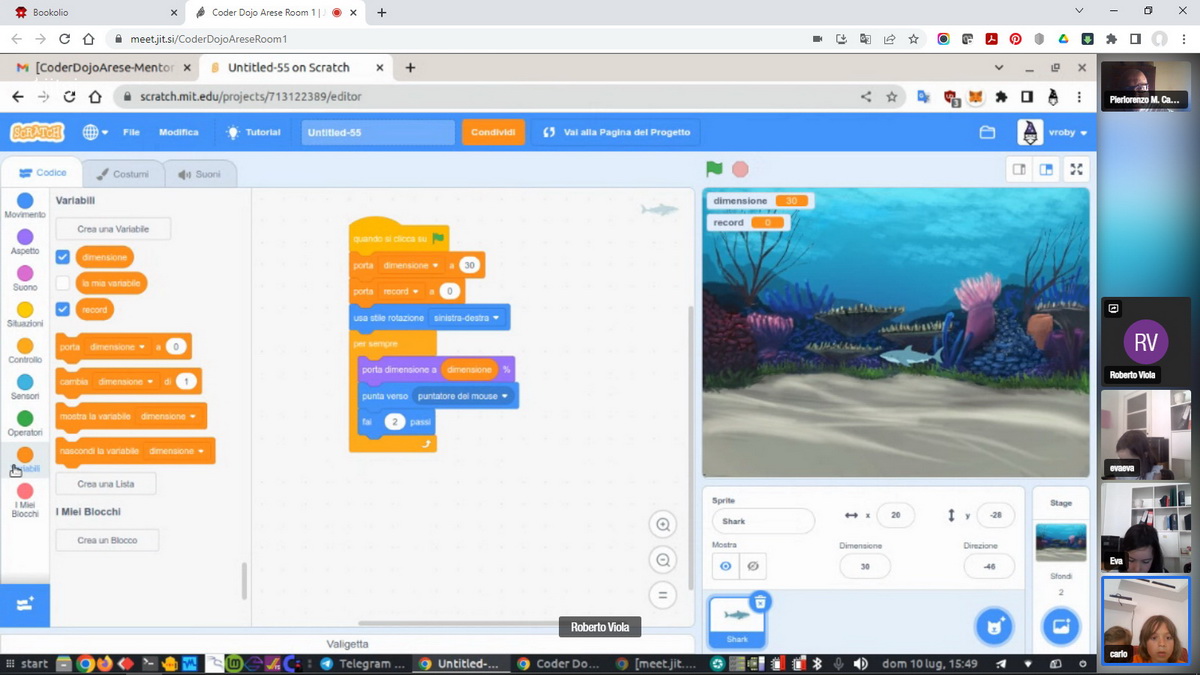Zoom in on the code workspace

point(662,525)
